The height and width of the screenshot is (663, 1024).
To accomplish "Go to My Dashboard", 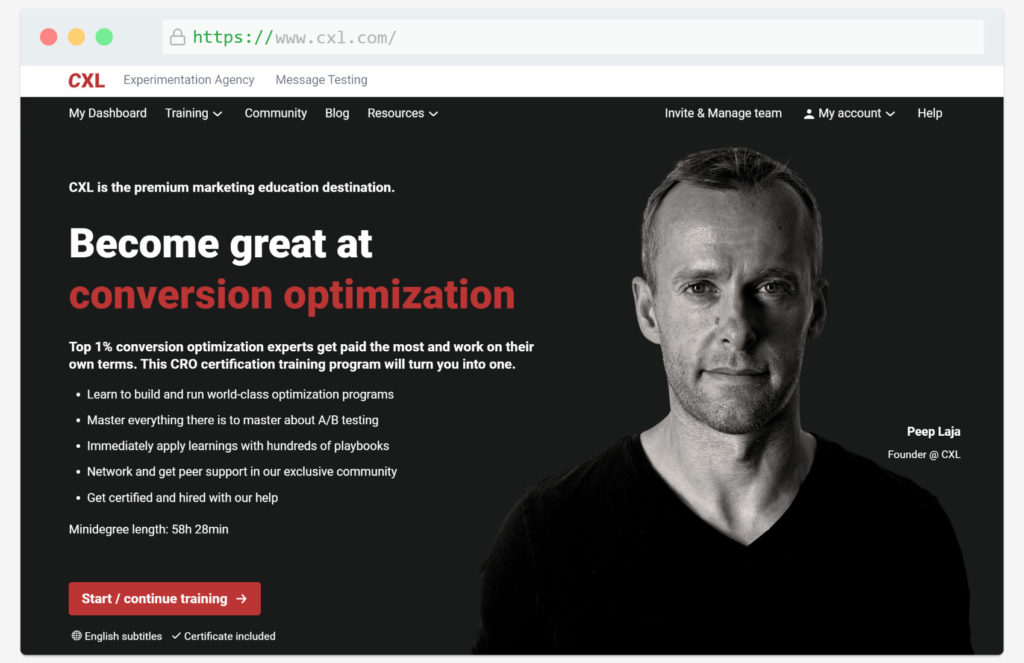I will tap(108, 114).
